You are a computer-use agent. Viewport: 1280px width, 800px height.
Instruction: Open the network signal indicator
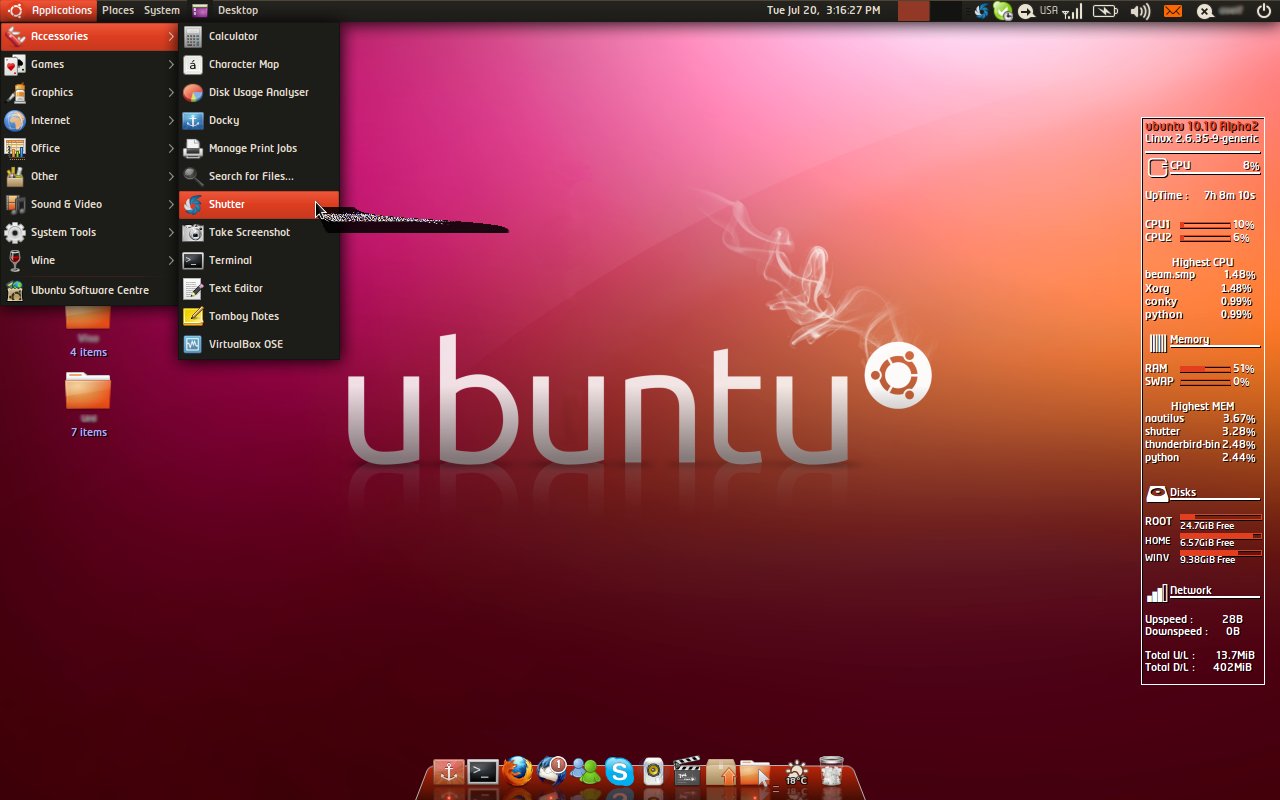click(x=1072, y=11)
